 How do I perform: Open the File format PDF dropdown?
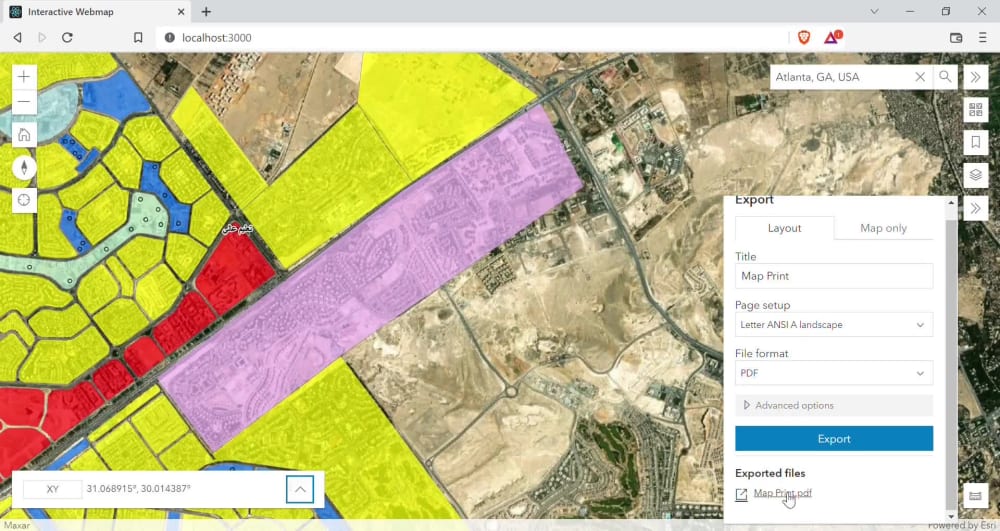(834, 373)
